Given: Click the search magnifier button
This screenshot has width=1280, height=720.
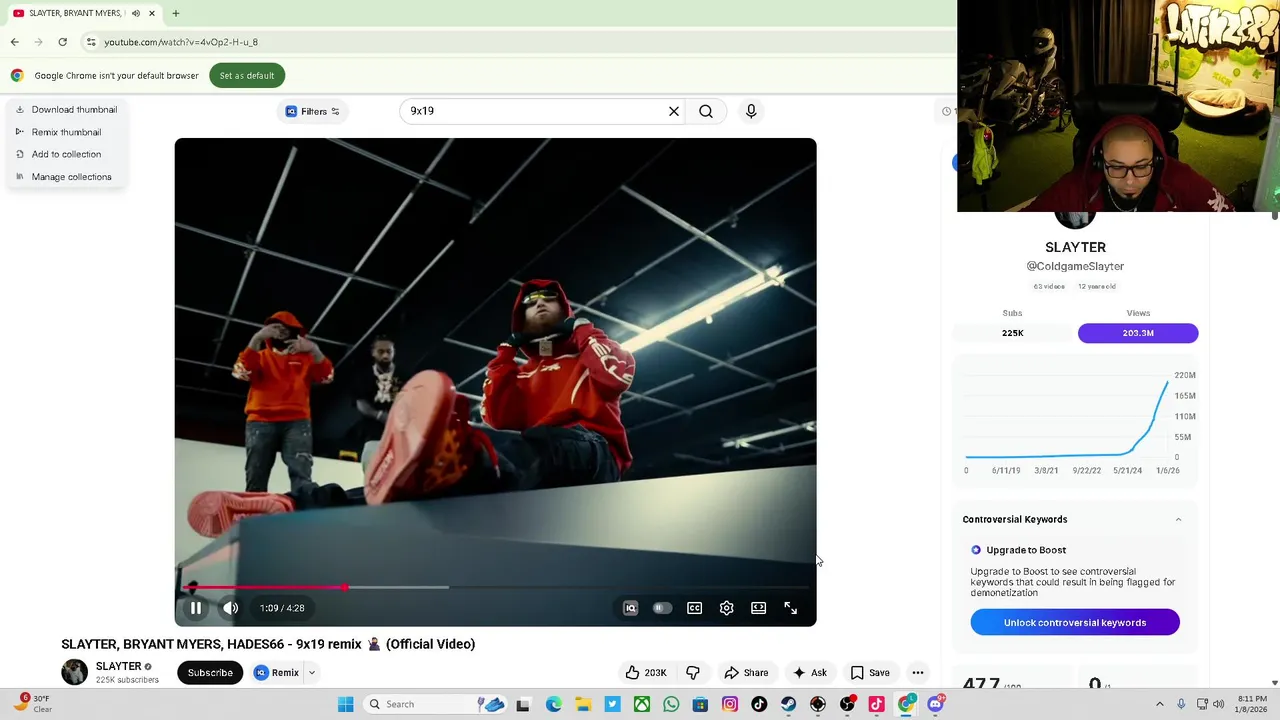Looking at the screenshot, I should 706,111.
